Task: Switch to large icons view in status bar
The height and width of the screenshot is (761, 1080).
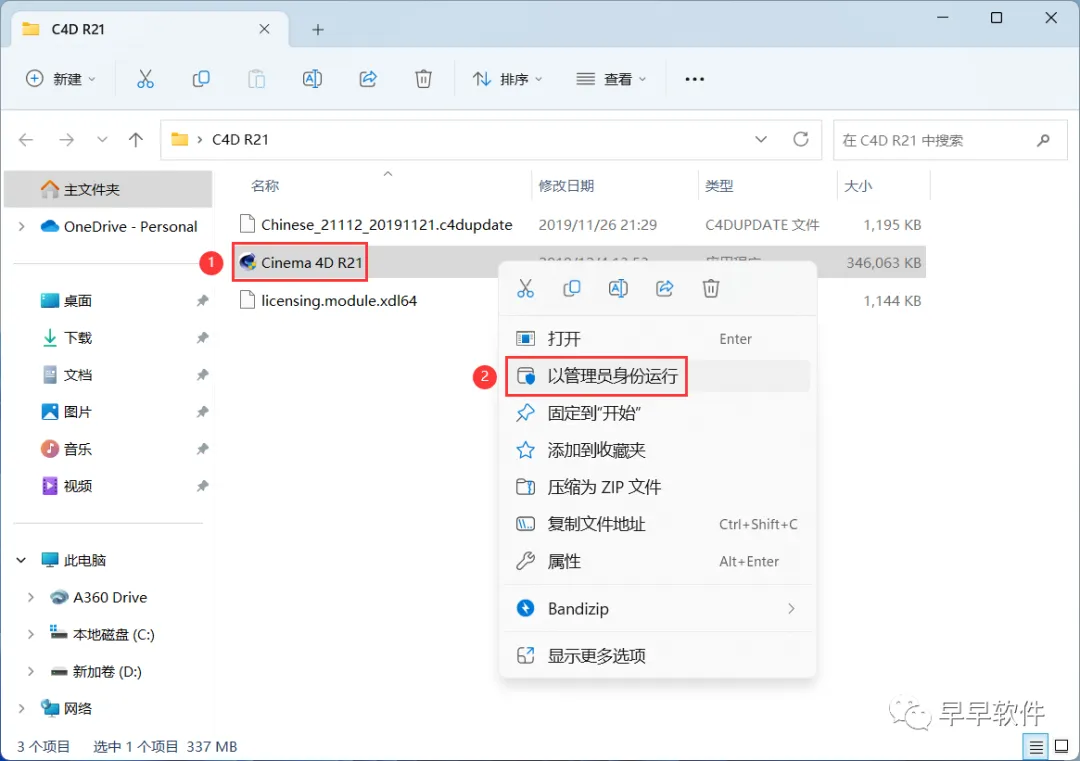Action: pos(1061,747)
